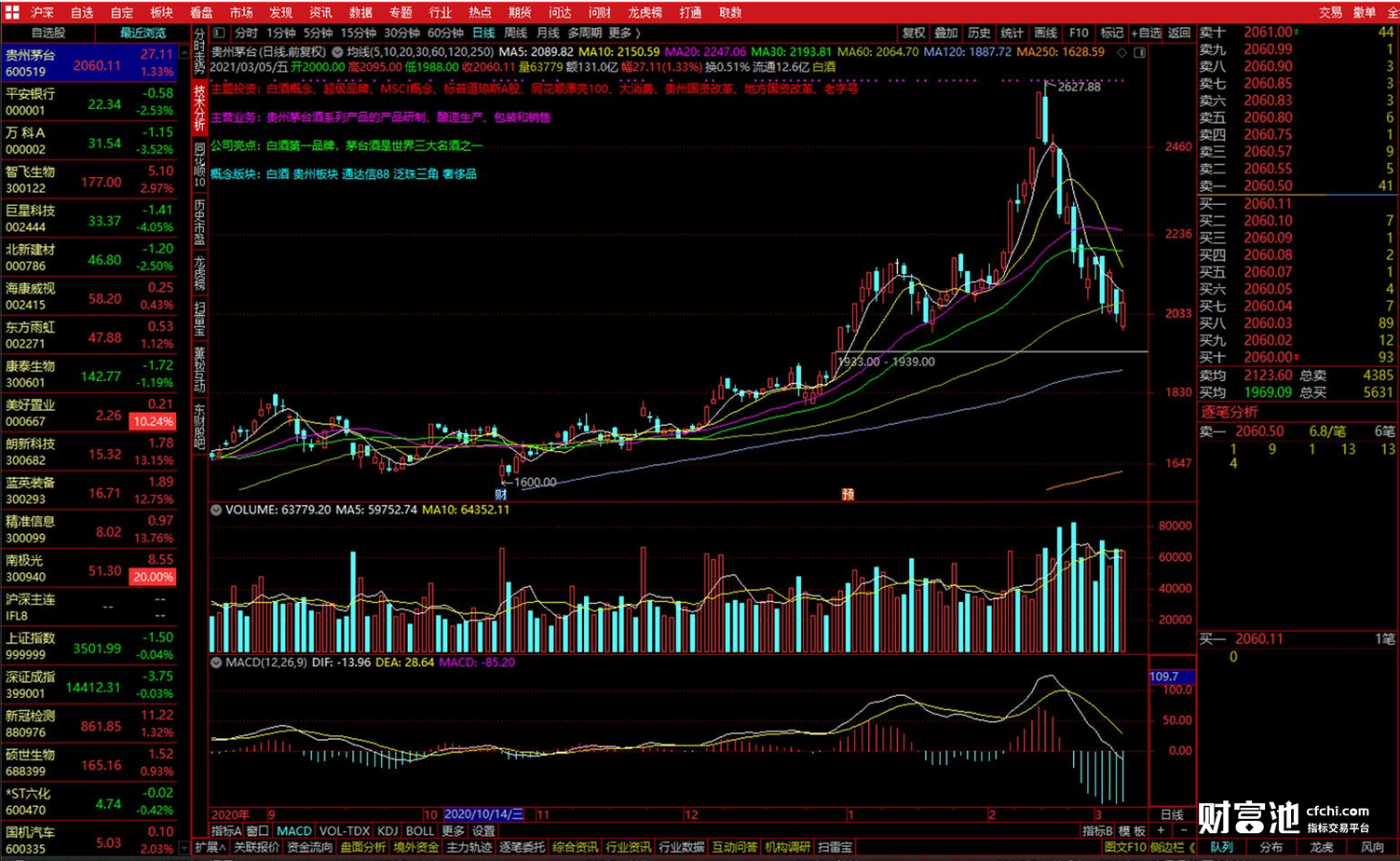Click the grid logo icon beside 沪深
1400x861 pixels.
(x=11, y=12)
